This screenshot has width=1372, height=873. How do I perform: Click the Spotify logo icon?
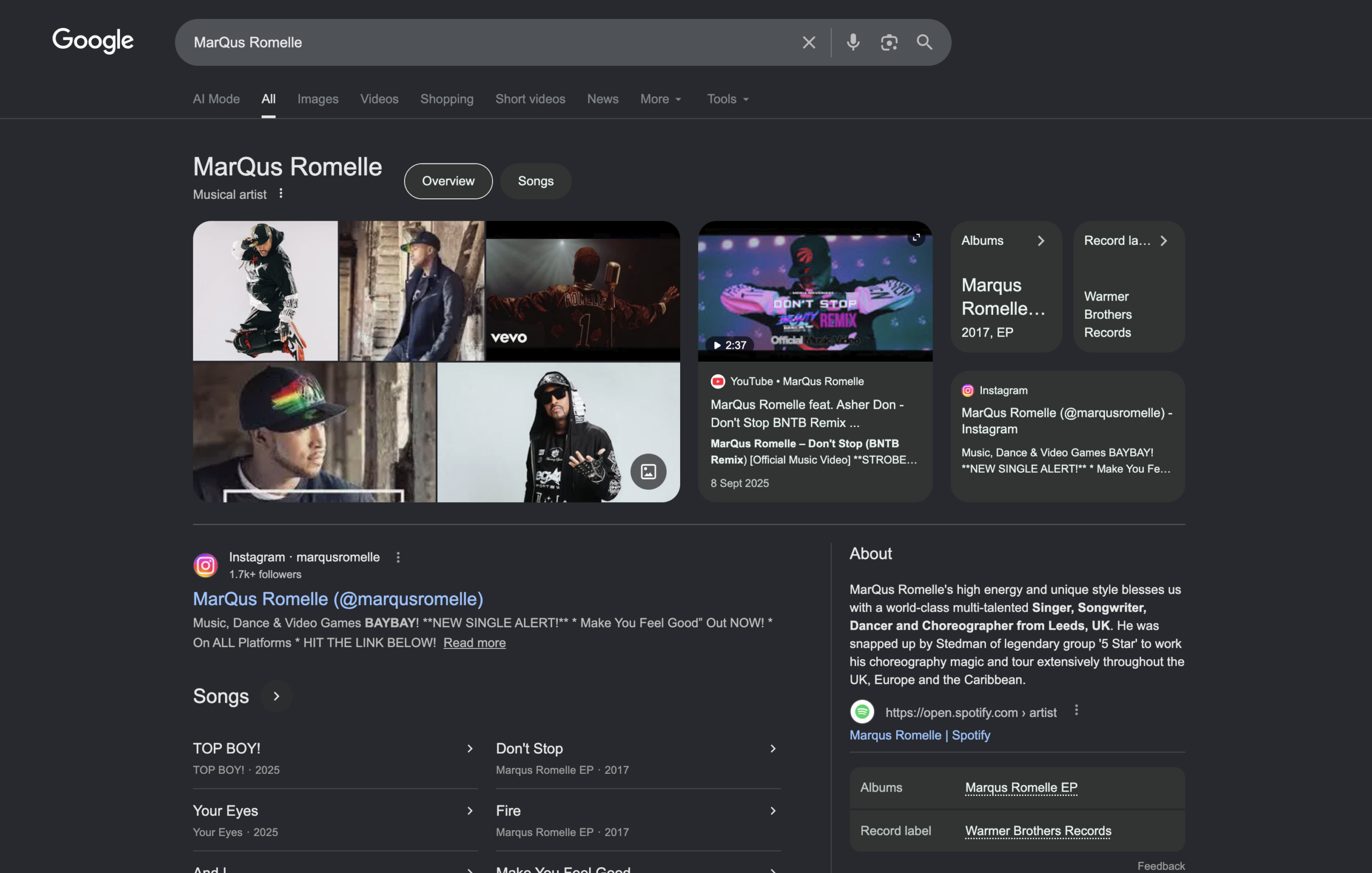tap(863, 712)
